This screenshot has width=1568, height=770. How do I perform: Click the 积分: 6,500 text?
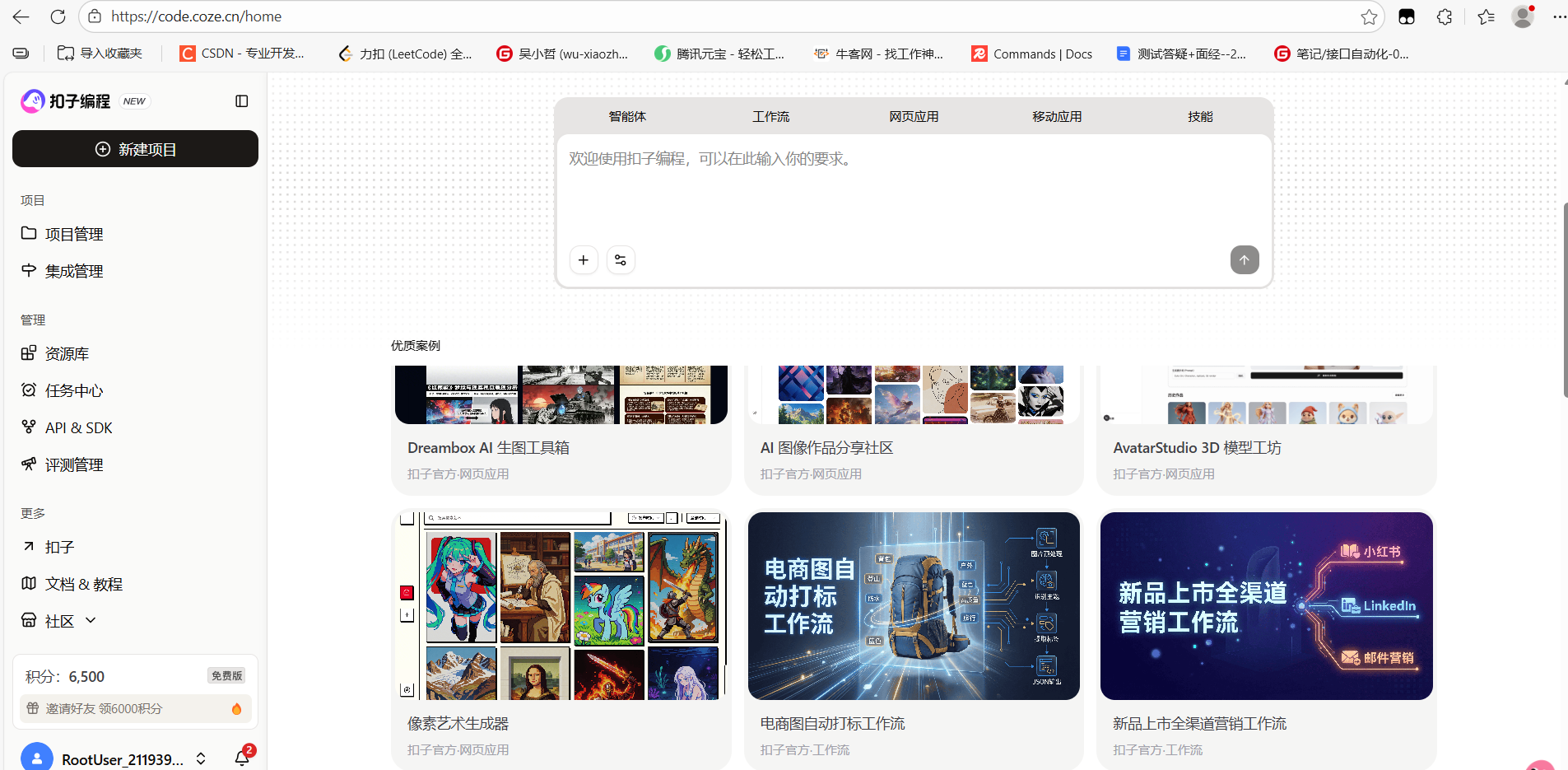coord(65,677)
